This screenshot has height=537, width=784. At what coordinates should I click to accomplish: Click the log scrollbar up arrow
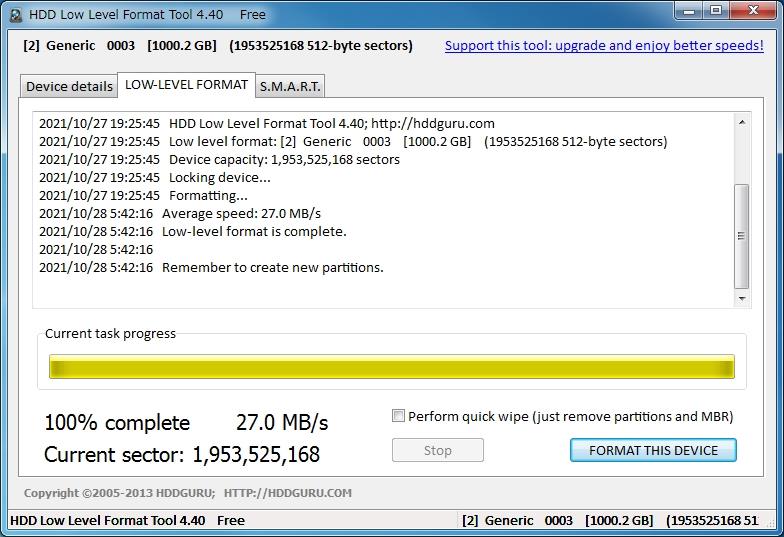click(x=742, y=122)
